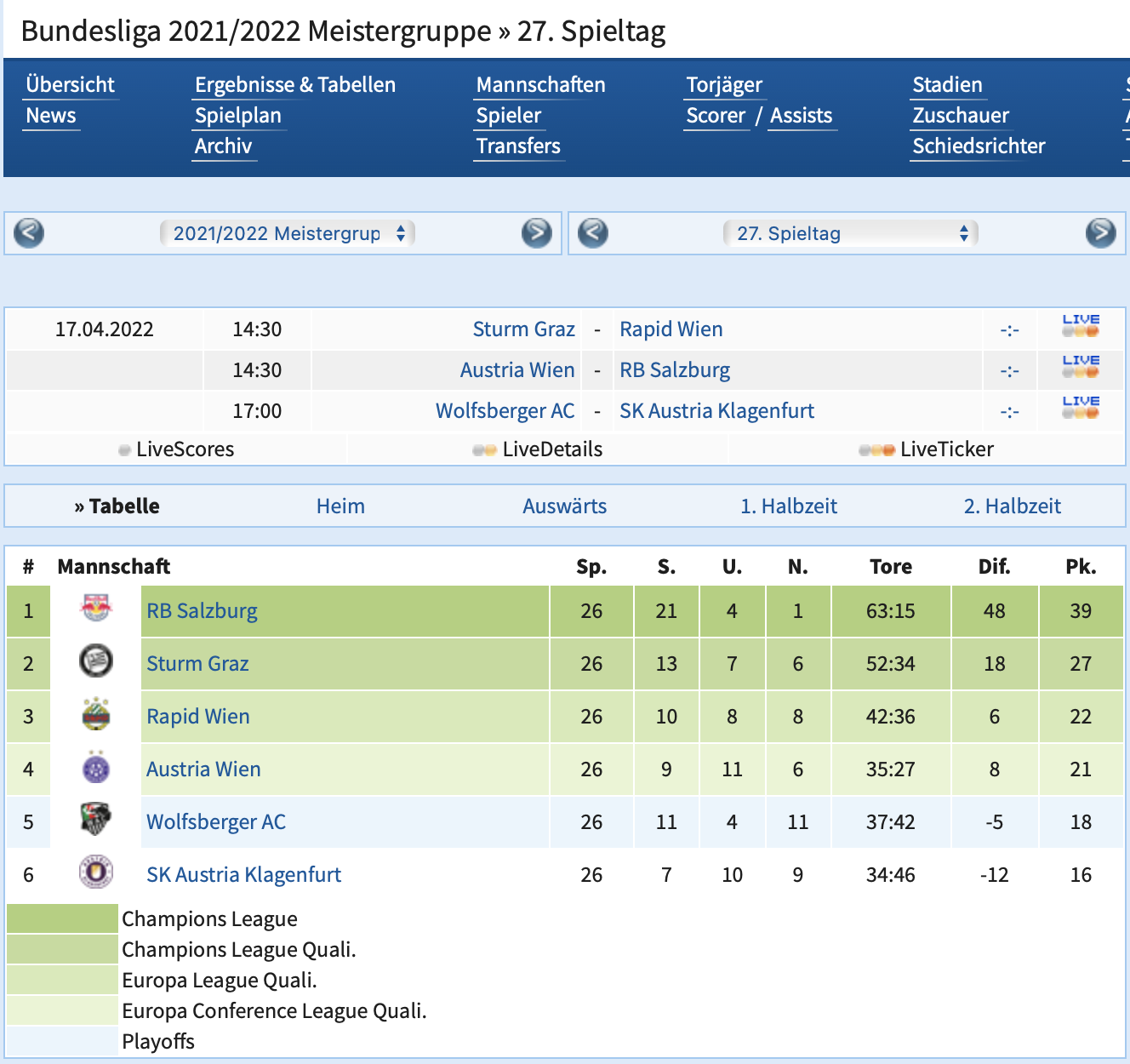Screen dimensions: 1130x1064
Task: Go to next season arrow
Action: click(x=536, y=232)
